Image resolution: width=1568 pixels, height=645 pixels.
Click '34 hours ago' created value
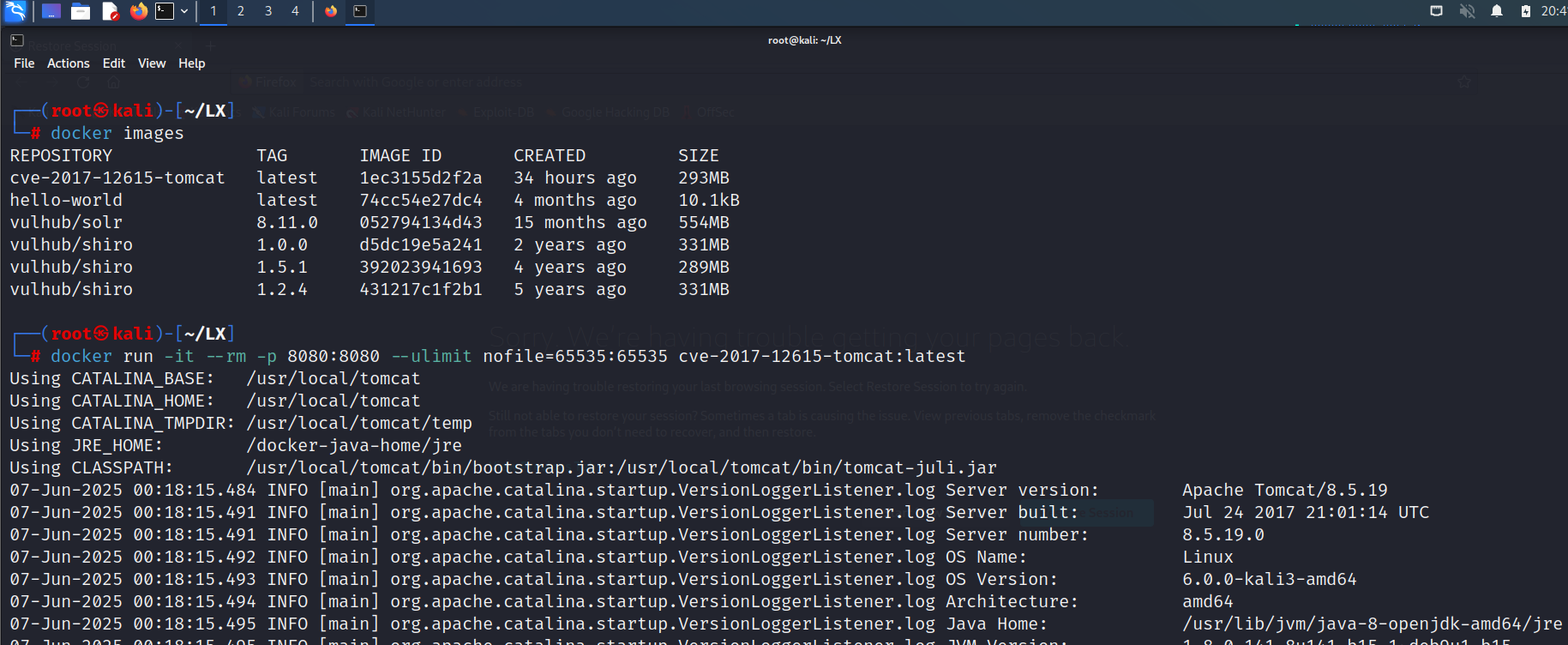pyautogui.click(x=575, y=178)
